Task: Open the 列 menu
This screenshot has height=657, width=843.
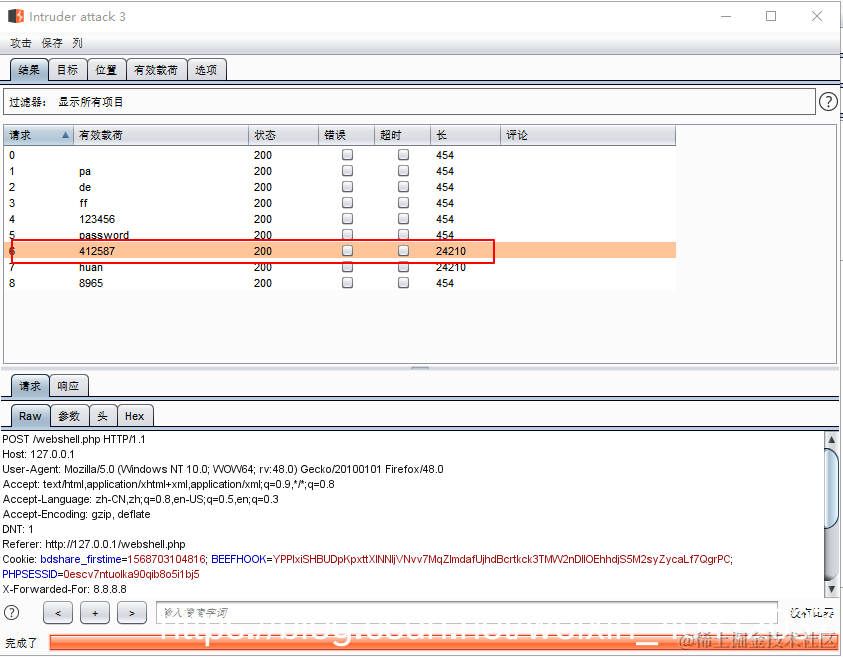Action: 77,43
